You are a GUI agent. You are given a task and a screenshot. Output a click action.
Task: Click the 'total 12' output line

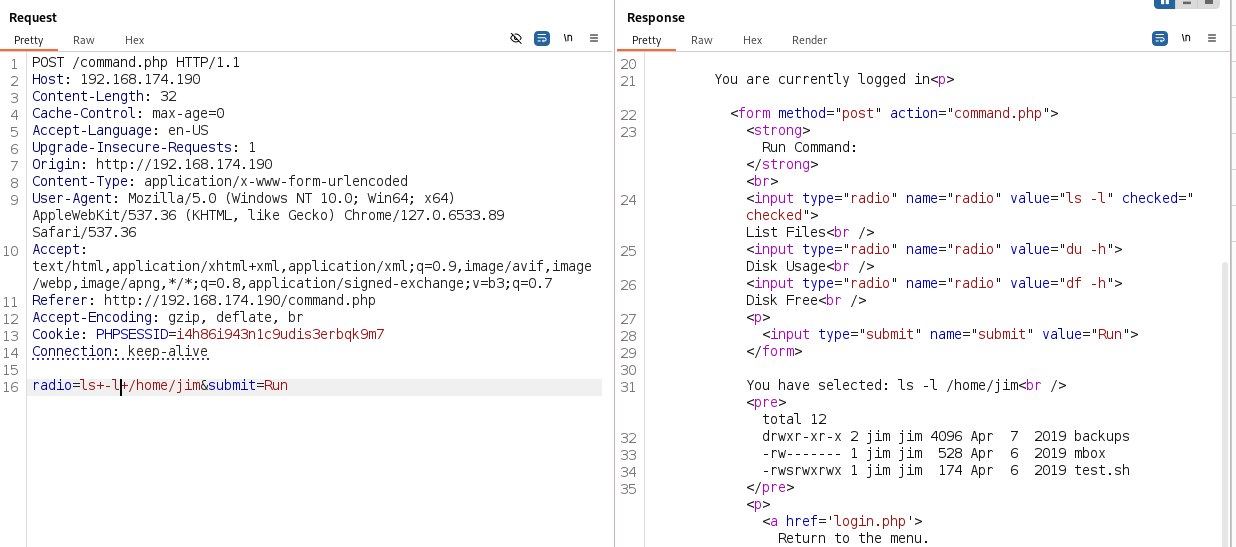click(794, 419)
